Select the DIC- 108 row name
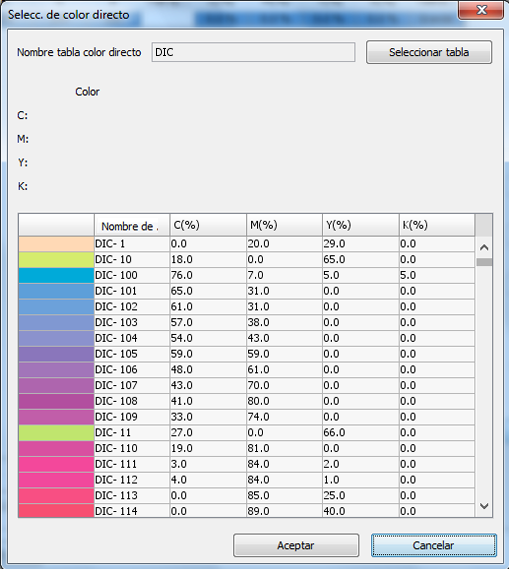This screenshot has width=509, height=569. coord(116,401)
